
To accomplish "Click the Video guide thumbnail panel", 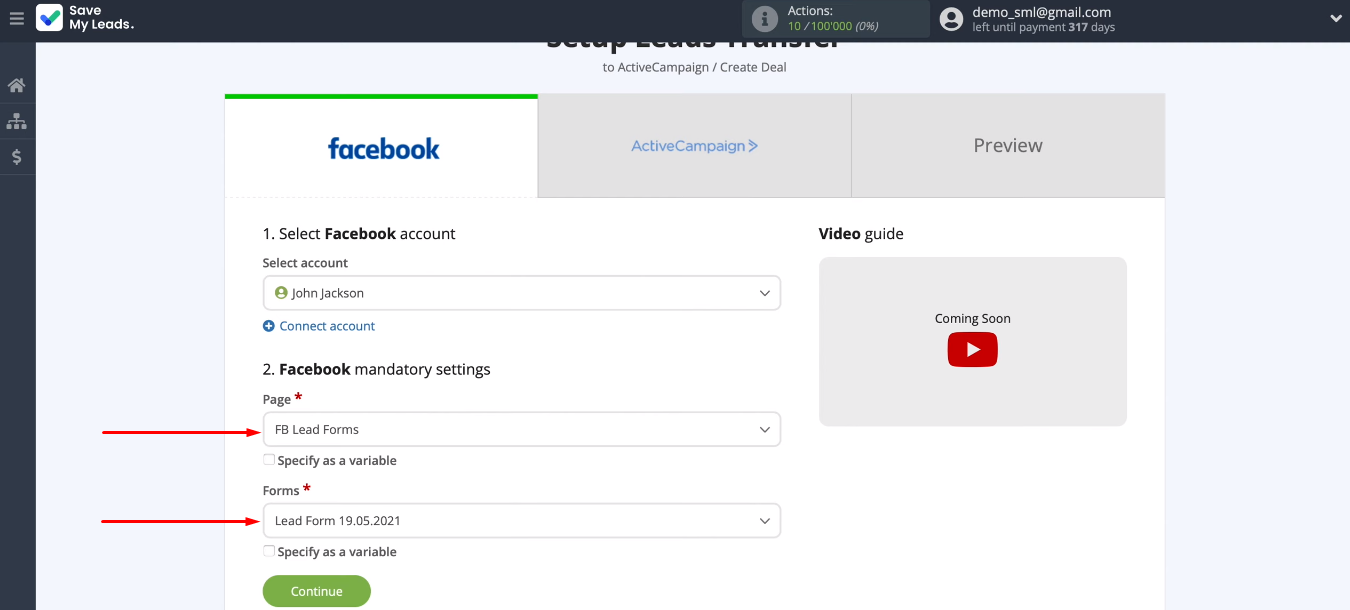I will (x=973, y=342).
